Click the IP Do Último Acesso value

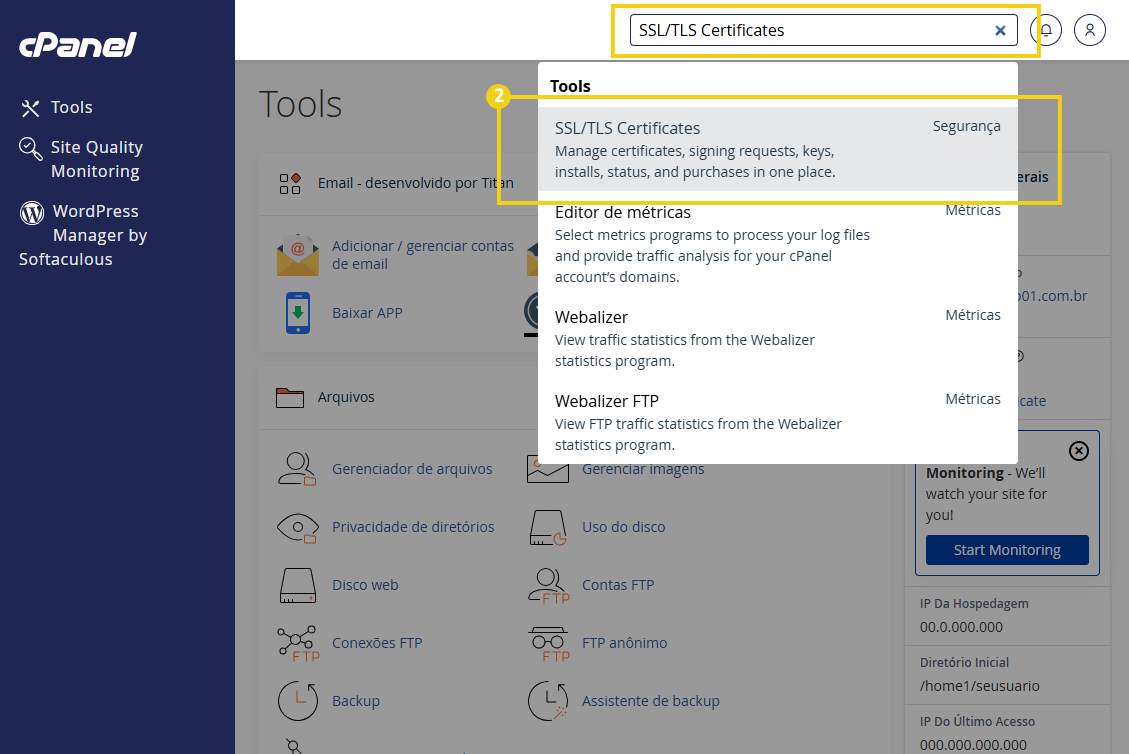tap(973, 745)
